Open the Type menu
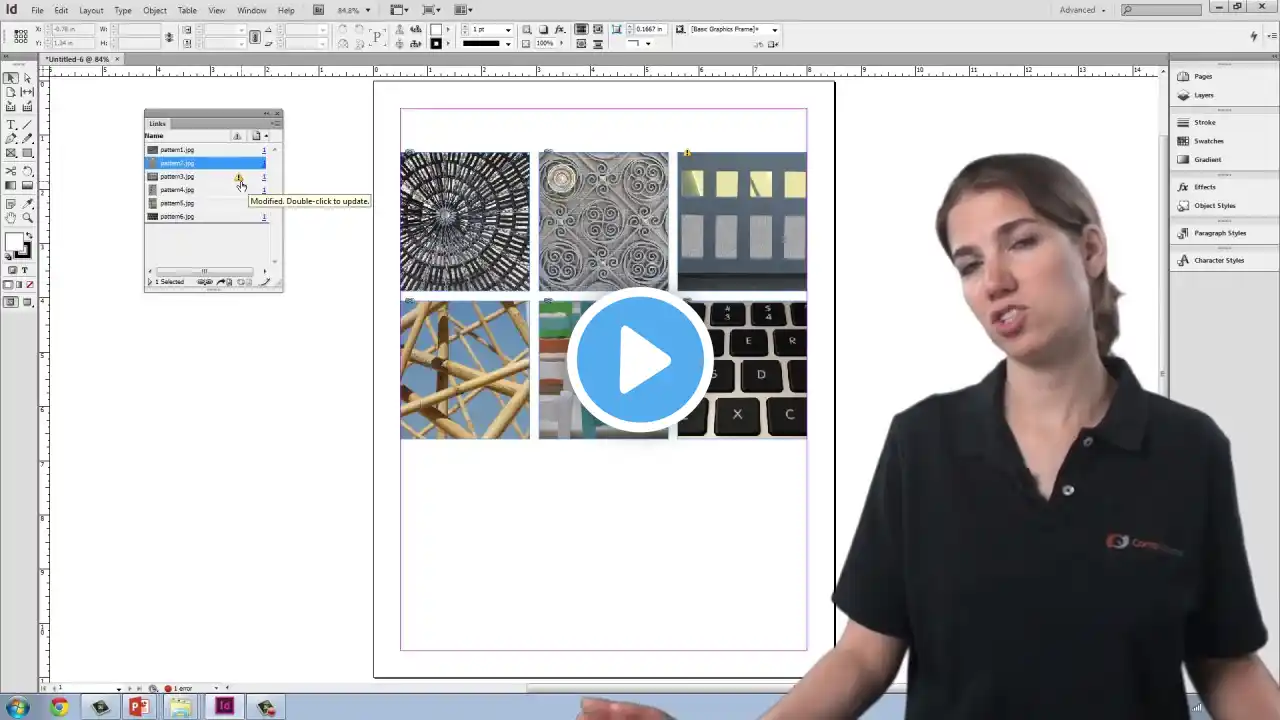Screen dimensions: 1280x720 pos(123,10)
